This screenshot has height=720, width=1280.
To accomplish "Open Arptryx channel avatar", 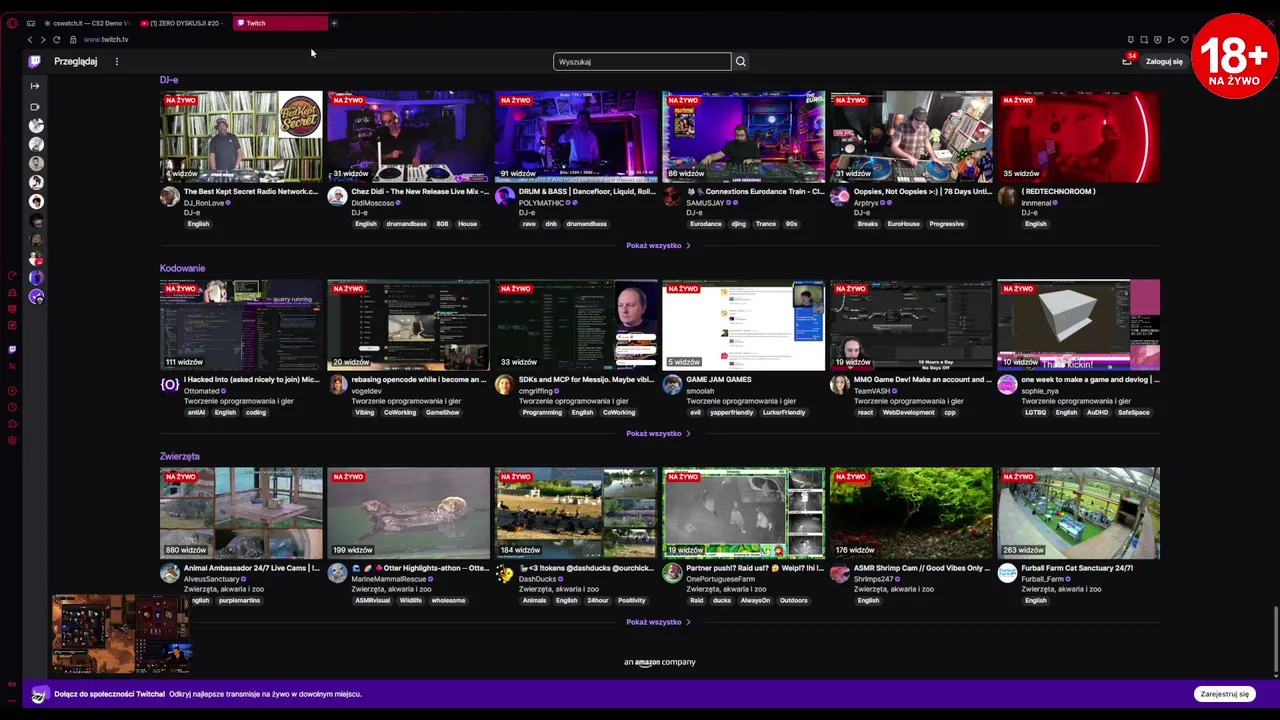I will [840, 196].
